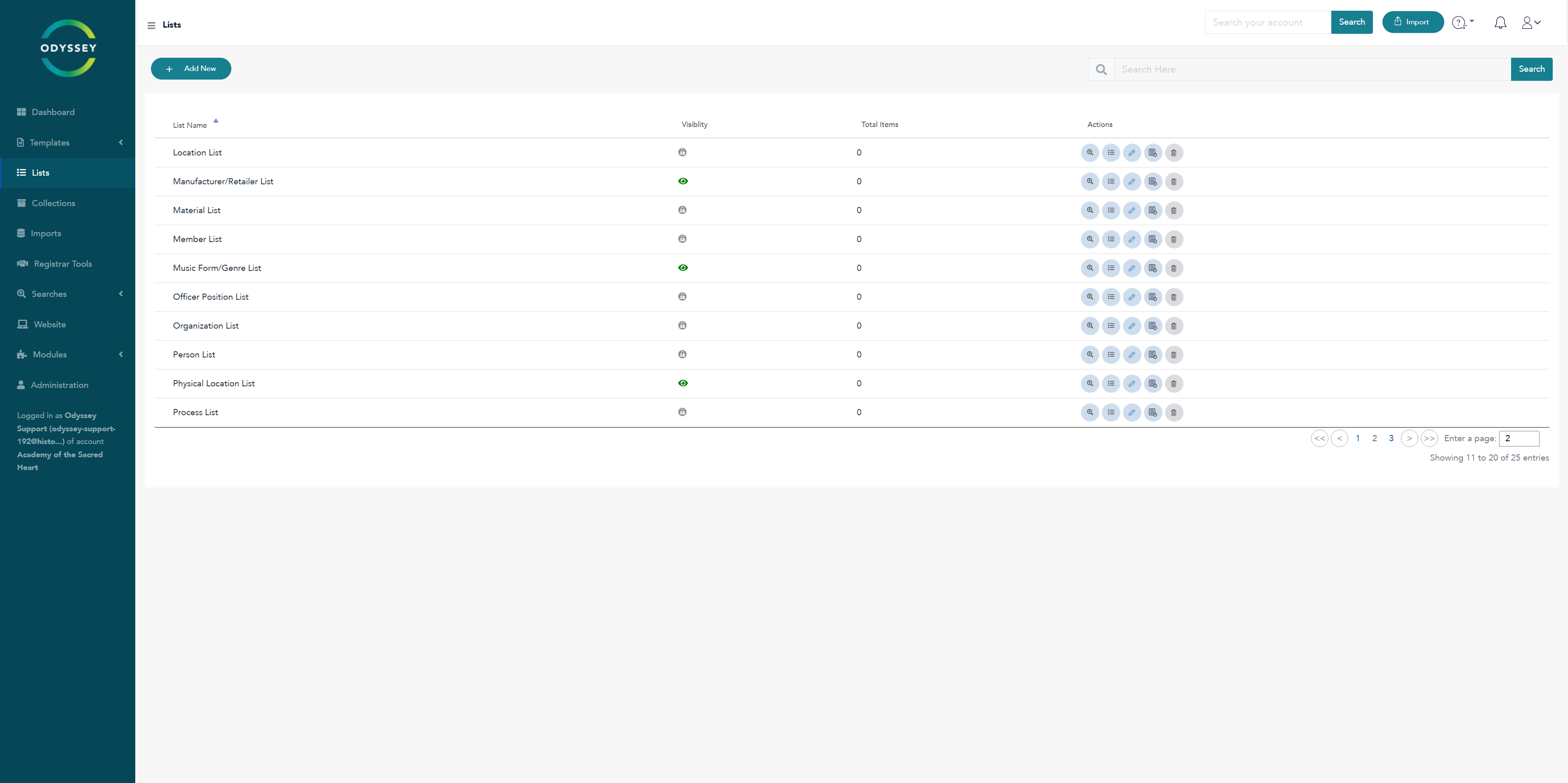Toggle lock visibility icon for Officer Position List
Viewport: 1568px width, 783px height.
(x=683, y=297)
